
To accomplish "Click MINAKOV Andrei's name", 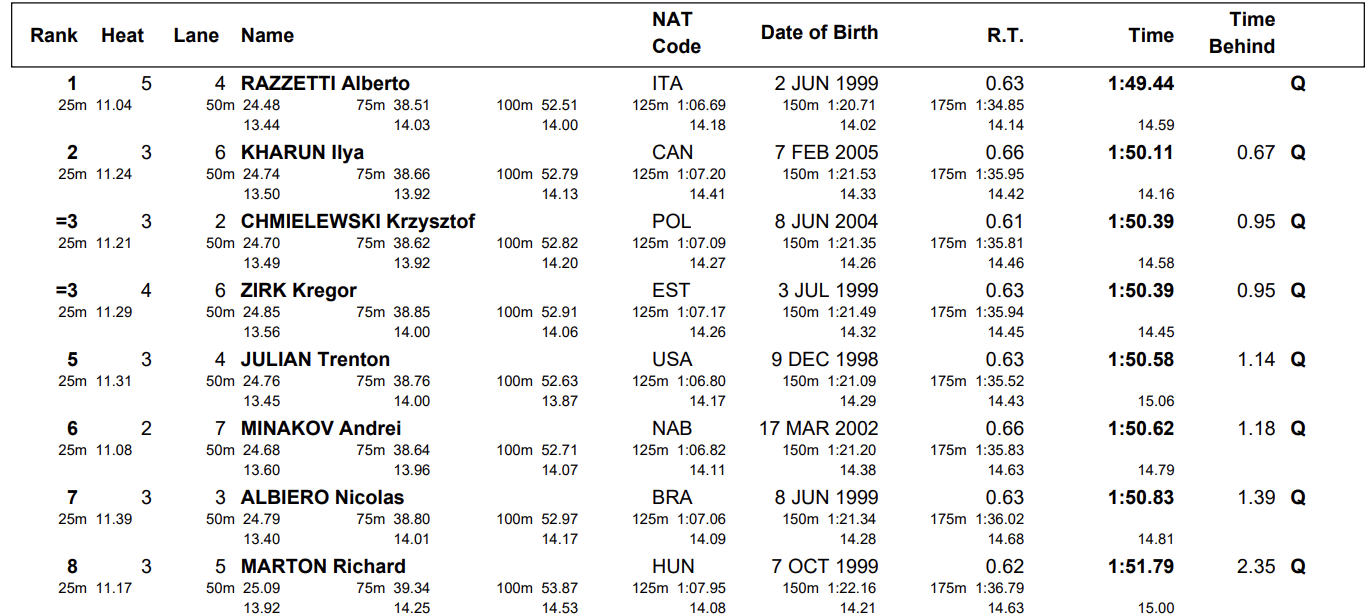I will (321, 429).
